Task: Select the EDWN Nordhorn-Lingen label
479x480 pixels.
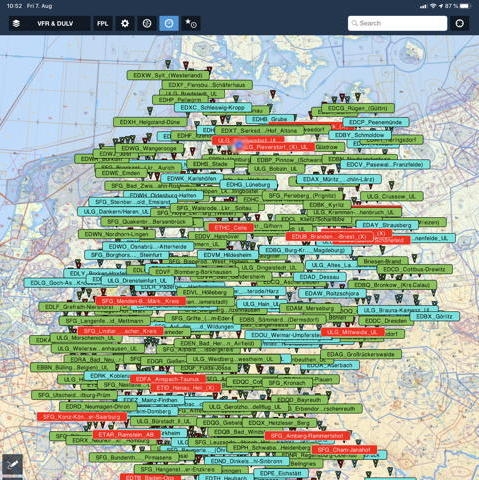Action: click(x=116, y=234)
